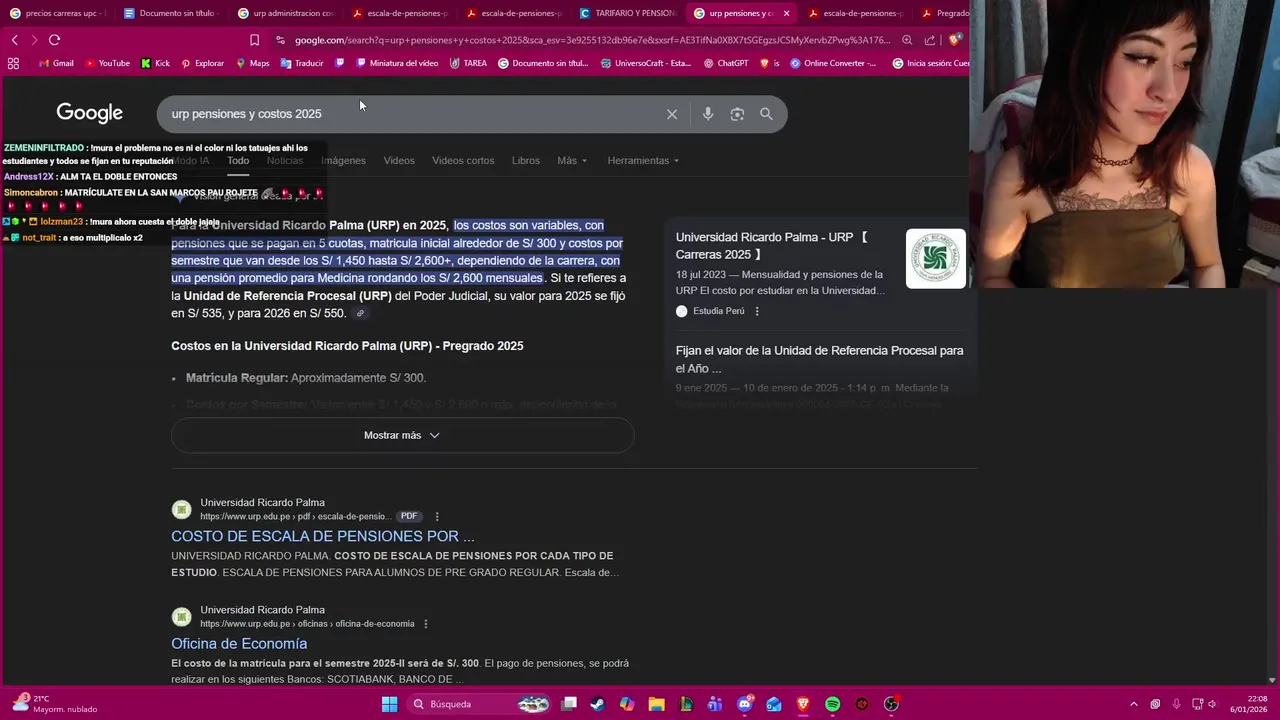Open the Gmail bookmark
Viewport: 1280px width, 720px height.
pos(56,63)
